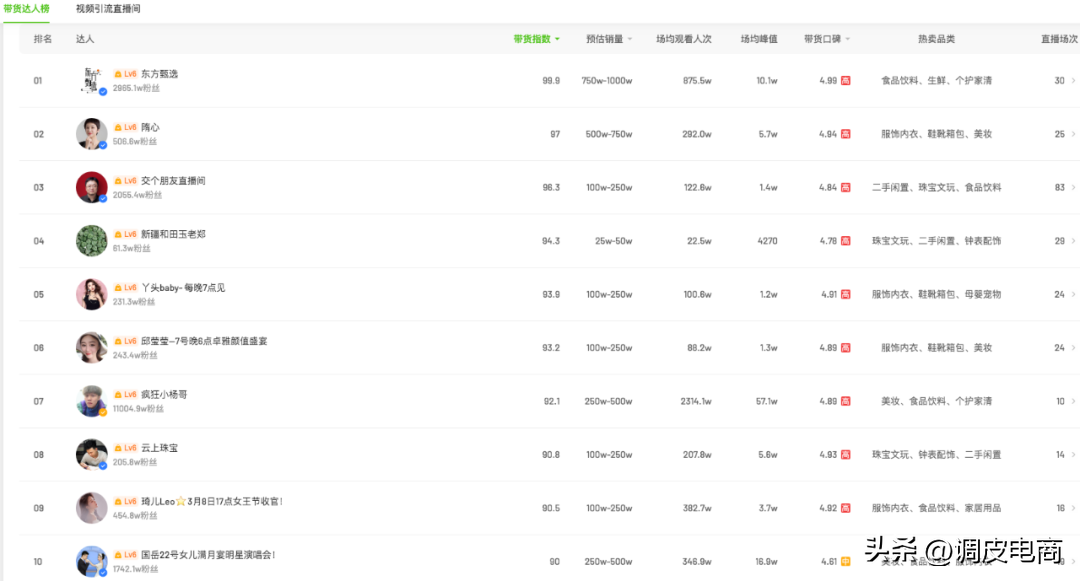The width and height of the screenshot is (1080, 581).
Task: Expand 云上珠宝 row with right chevron
Action: (1073, 455)
